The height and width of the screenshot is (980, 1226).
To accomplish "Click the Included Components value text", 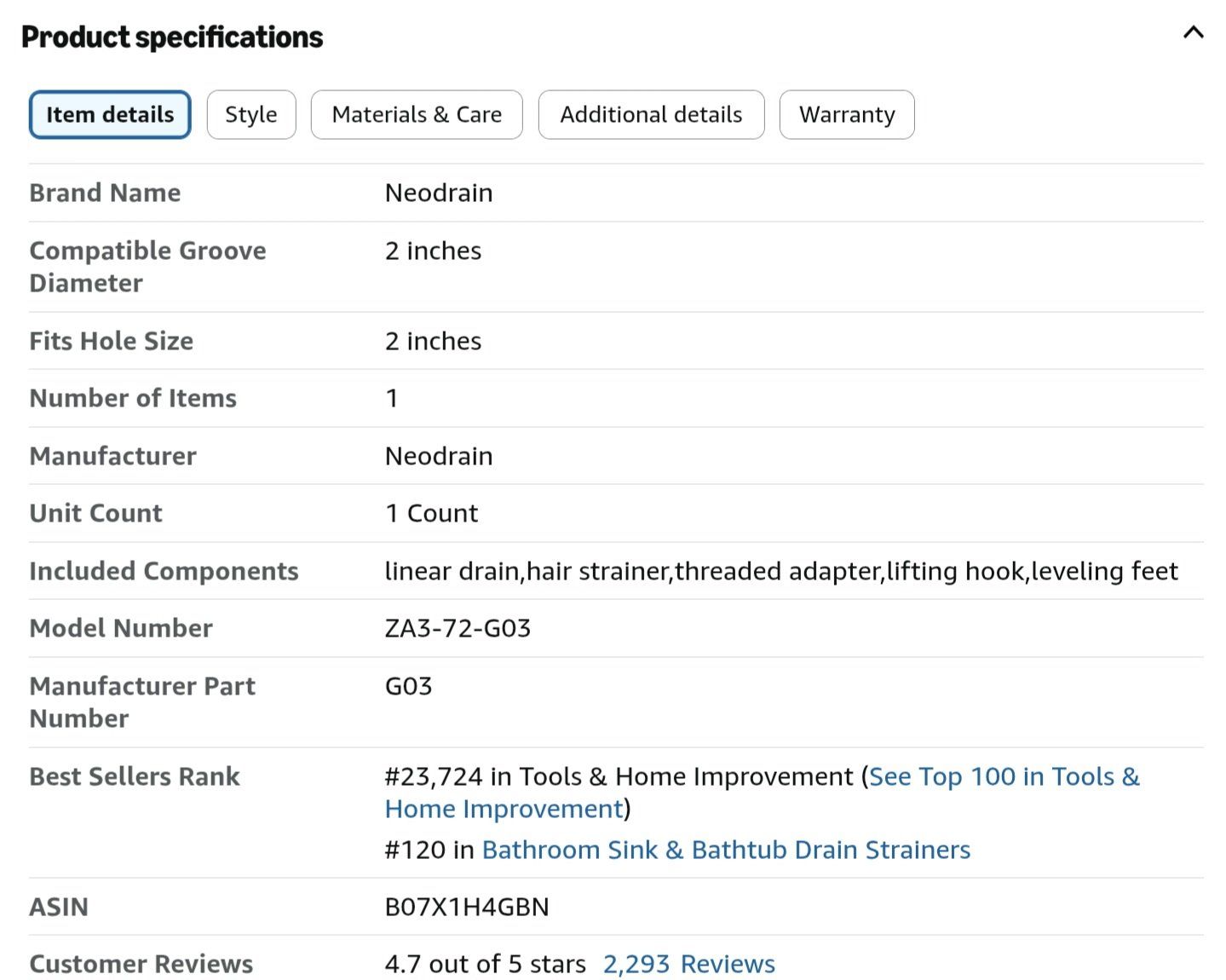I will pos(781,571).
